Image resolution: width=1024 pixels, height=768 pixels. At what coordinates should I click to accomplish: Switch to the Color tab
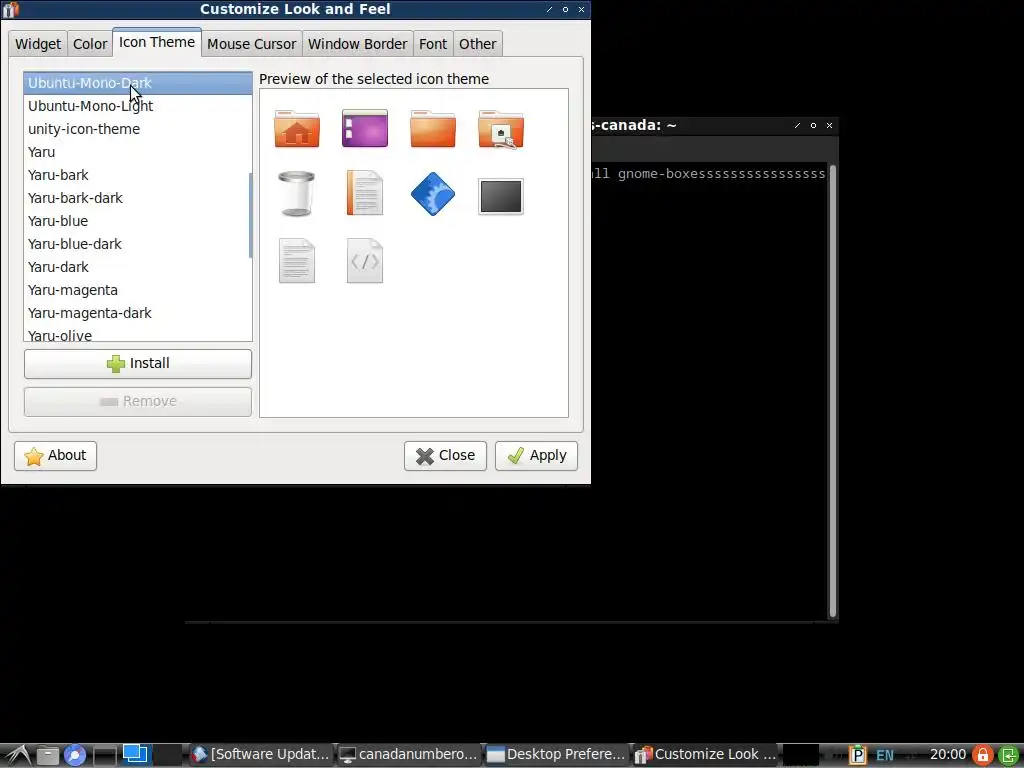click(90, 44)
